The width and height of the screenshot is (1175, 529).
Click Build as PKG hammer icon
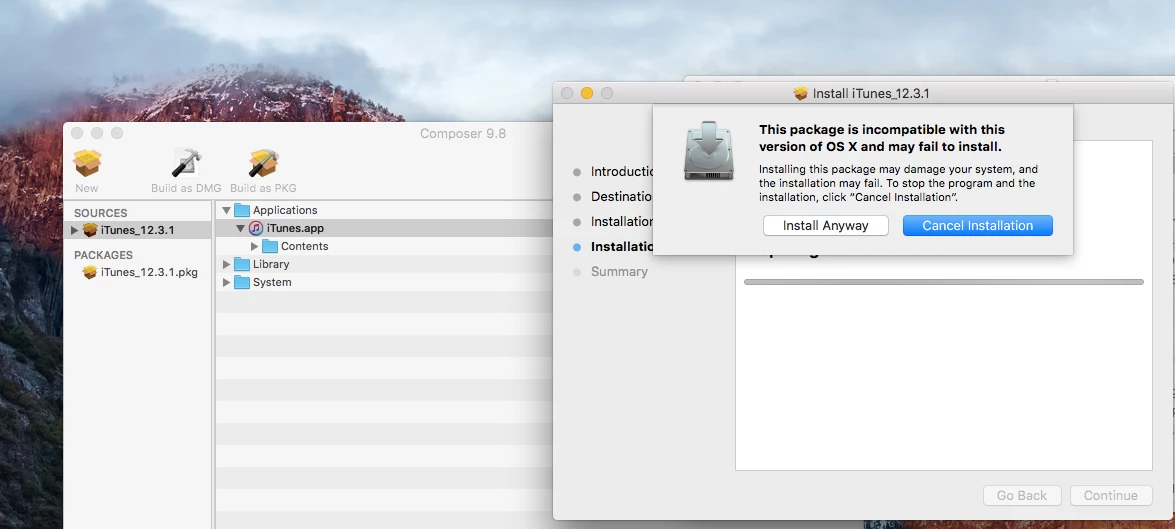[263, 163]
